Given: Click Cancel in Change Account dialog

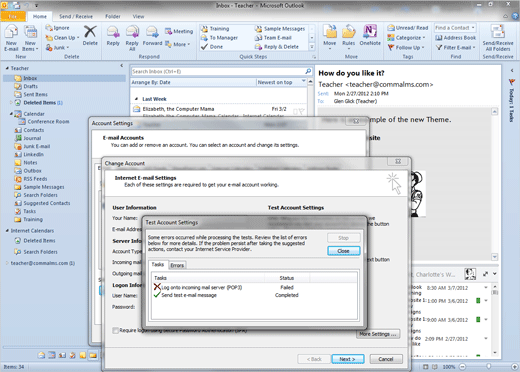Looking at the screenshot, I should (386, 359).
